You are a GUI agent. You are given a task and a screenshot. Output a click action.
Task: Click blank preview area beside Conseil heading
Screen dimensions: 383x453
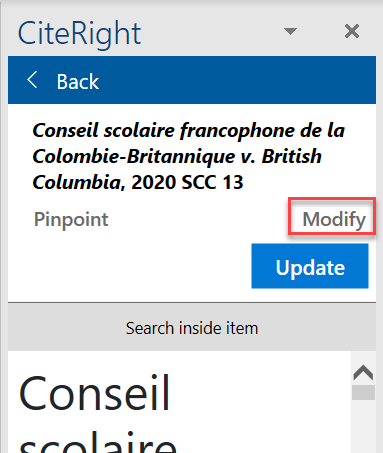pos(260,393)
